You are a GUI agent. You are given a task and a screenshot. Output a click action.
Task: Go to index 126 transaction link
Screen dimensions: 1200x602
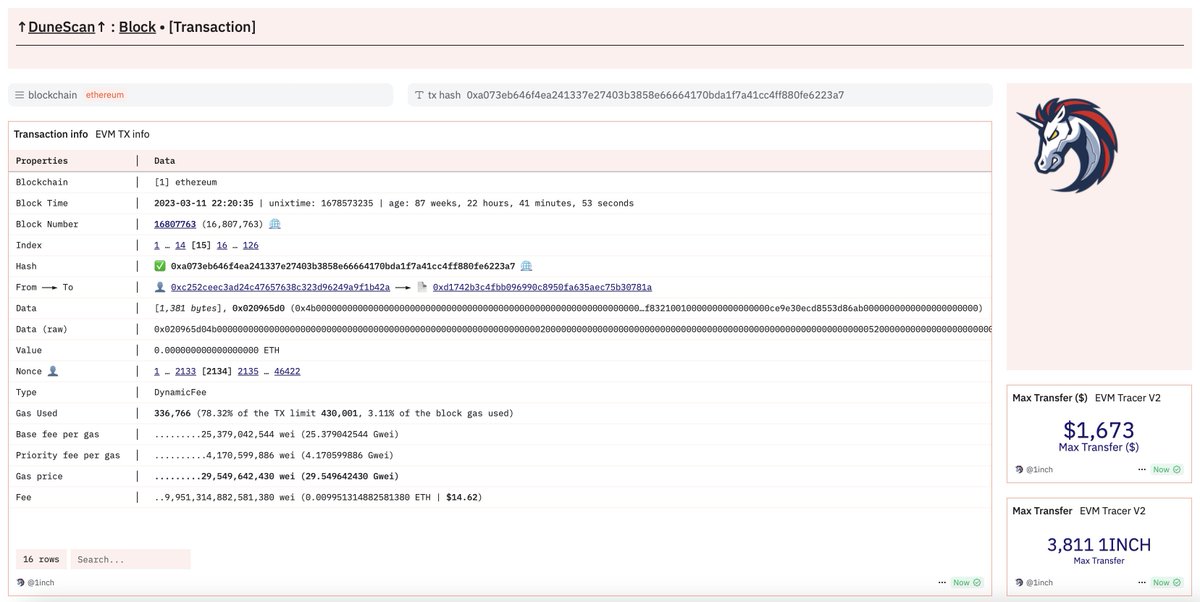pos(250,245)
